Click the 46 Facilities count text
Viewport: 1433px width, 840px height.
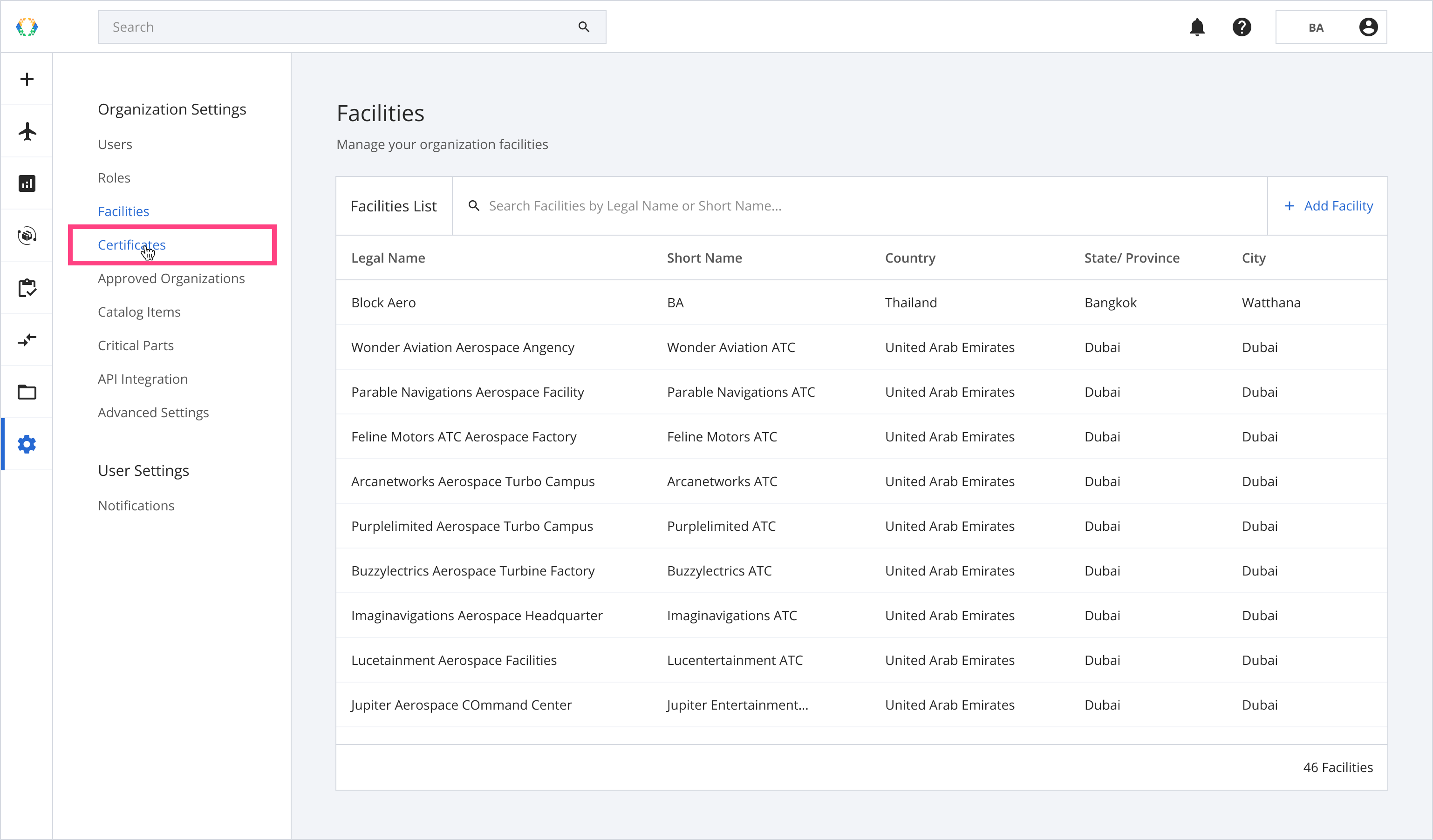[x=1337, y=767]
